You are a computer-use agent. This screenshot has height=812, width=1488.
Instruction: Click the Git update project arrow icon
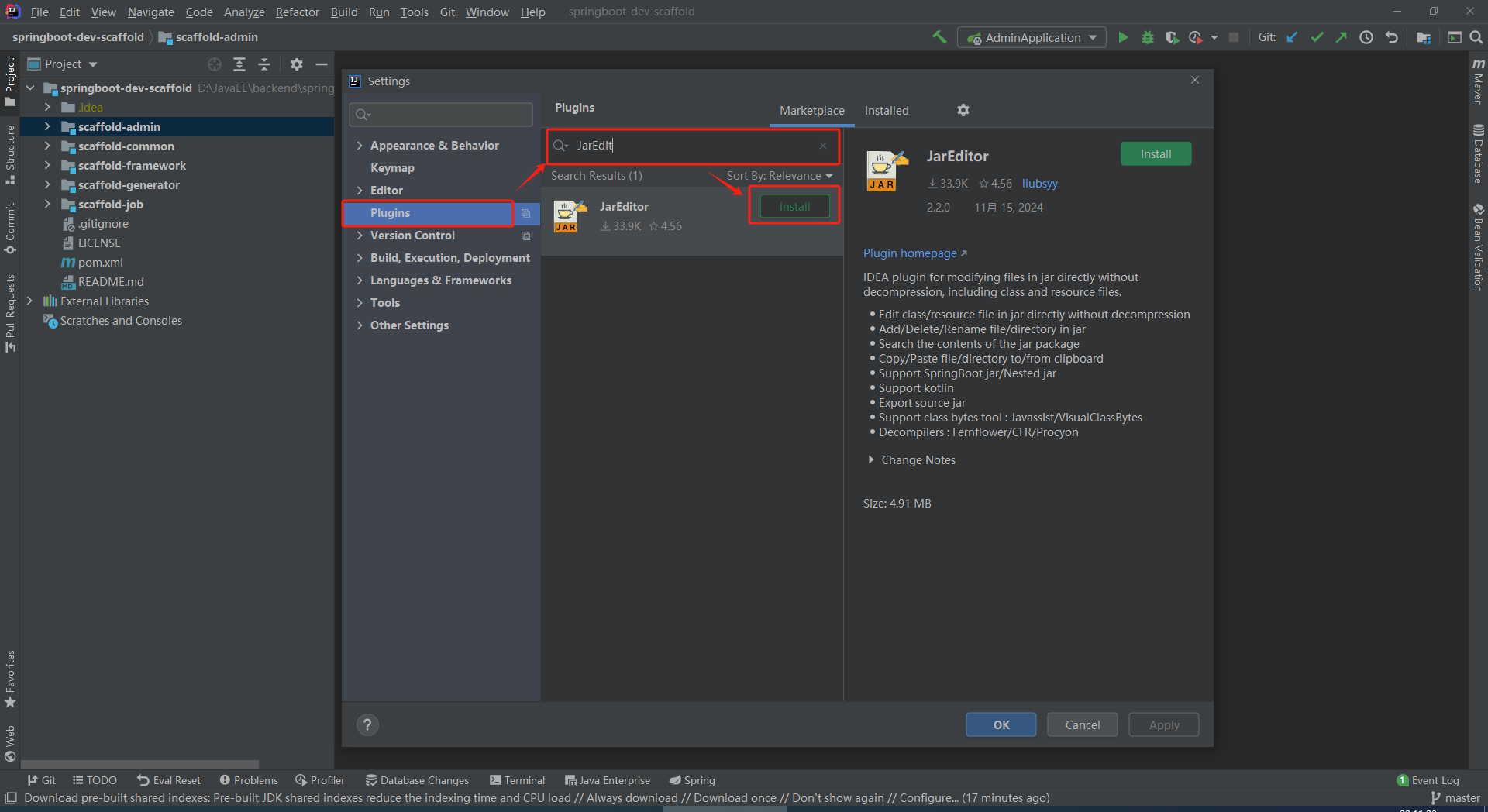[x=1292, y=37]
